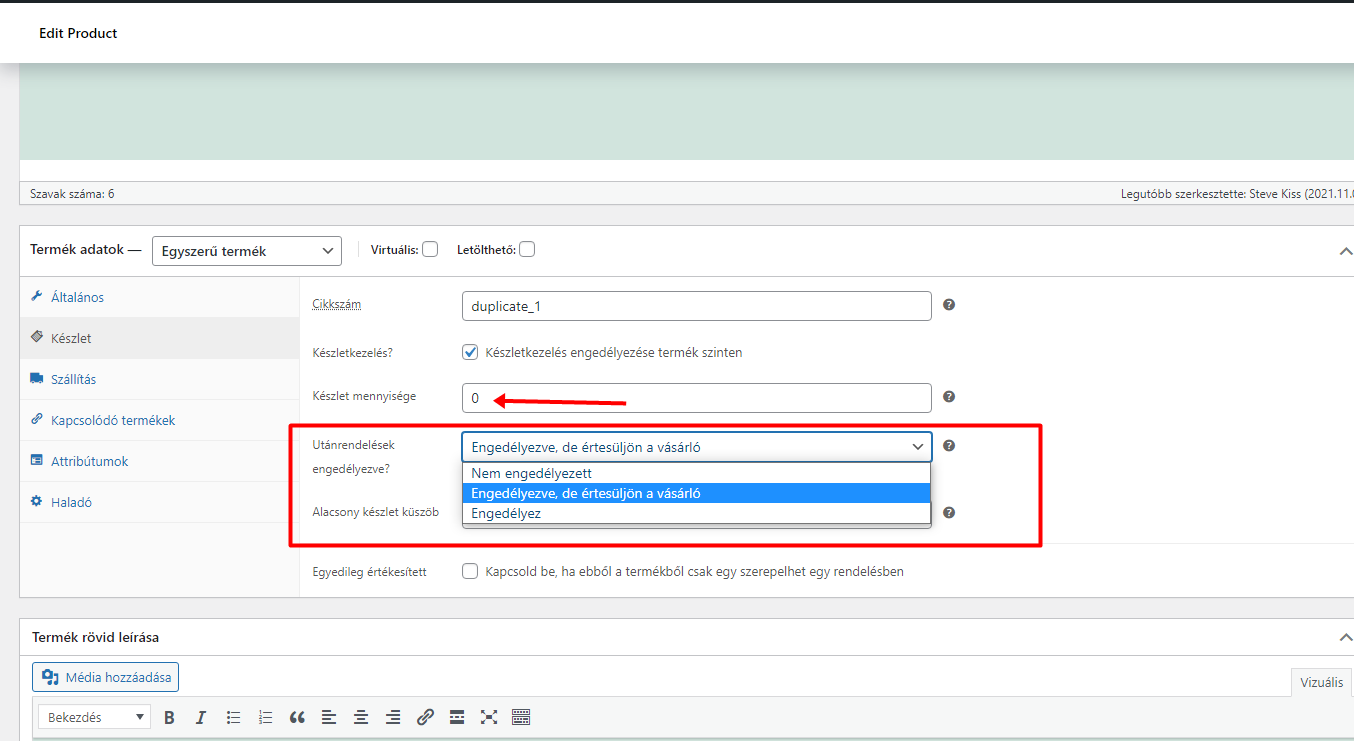This screenshot has width=1354, height=741.
Task: Center align text with the toolbar icon
Action: coord(361,717)
